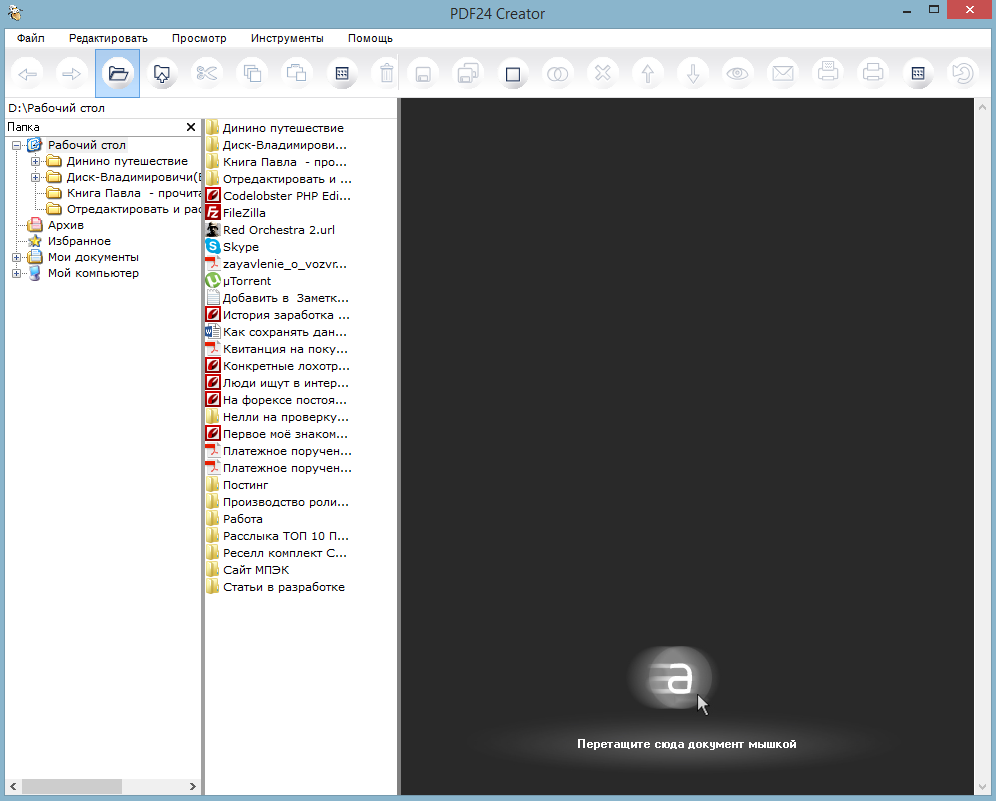
Task: Open the Просмотр menu
Action: pyautogui.click(x=199, y=38)
